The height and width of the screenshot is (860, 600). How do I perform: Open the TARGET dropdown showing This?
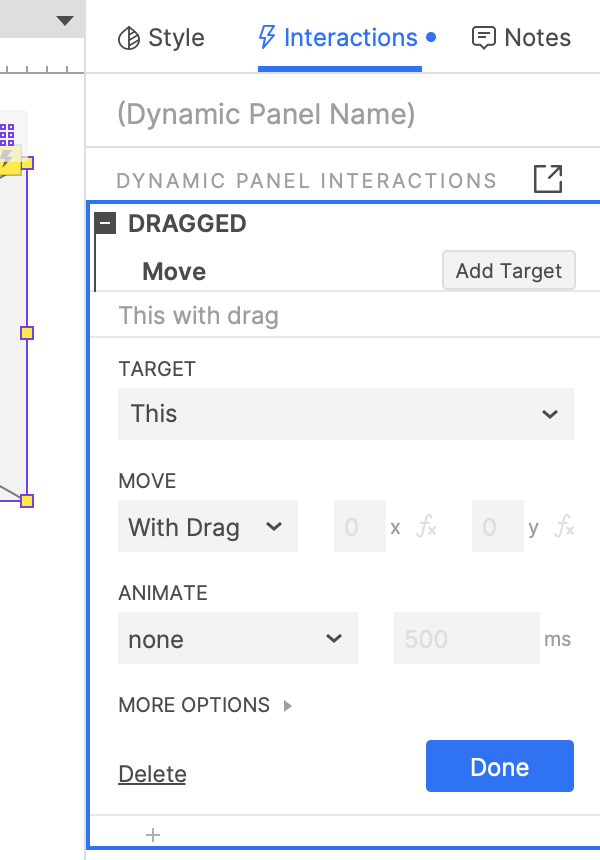pyautogui.click(x=345, y=414)
